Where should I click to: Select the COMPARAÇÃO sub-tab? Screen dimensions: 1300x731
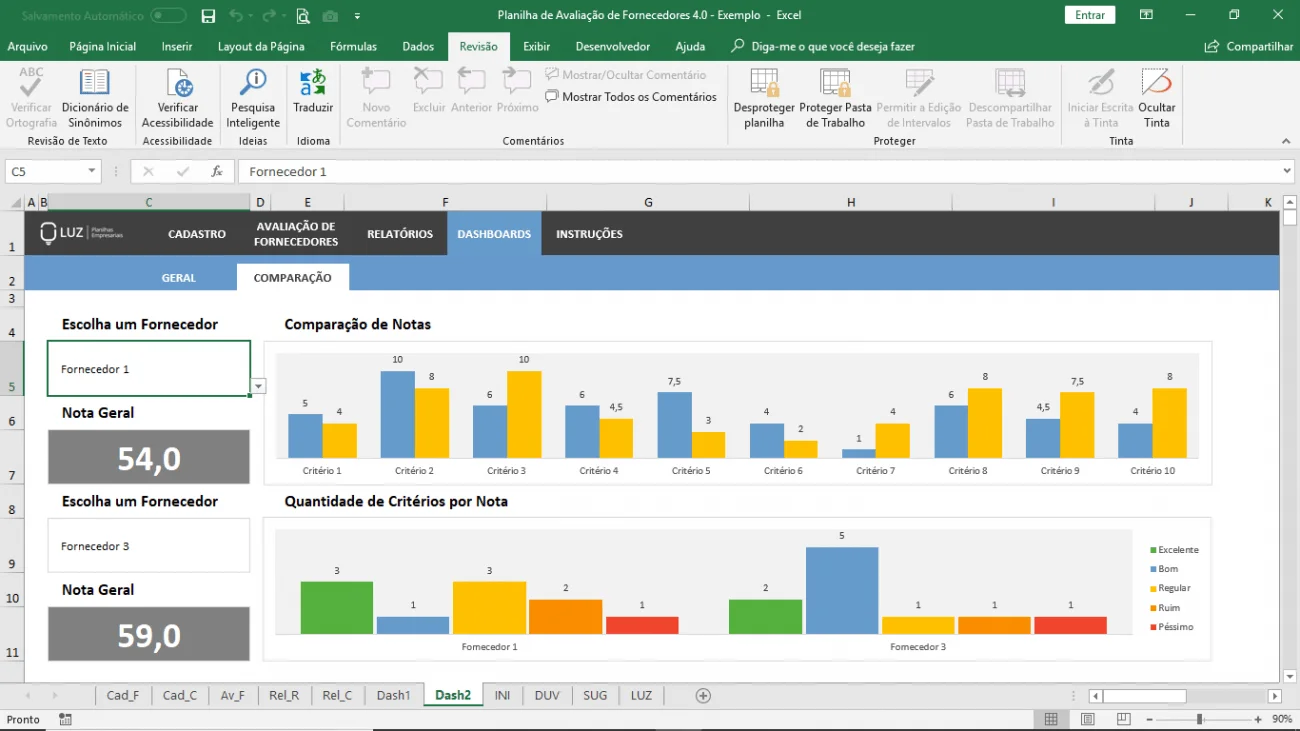tap(292, 278)
